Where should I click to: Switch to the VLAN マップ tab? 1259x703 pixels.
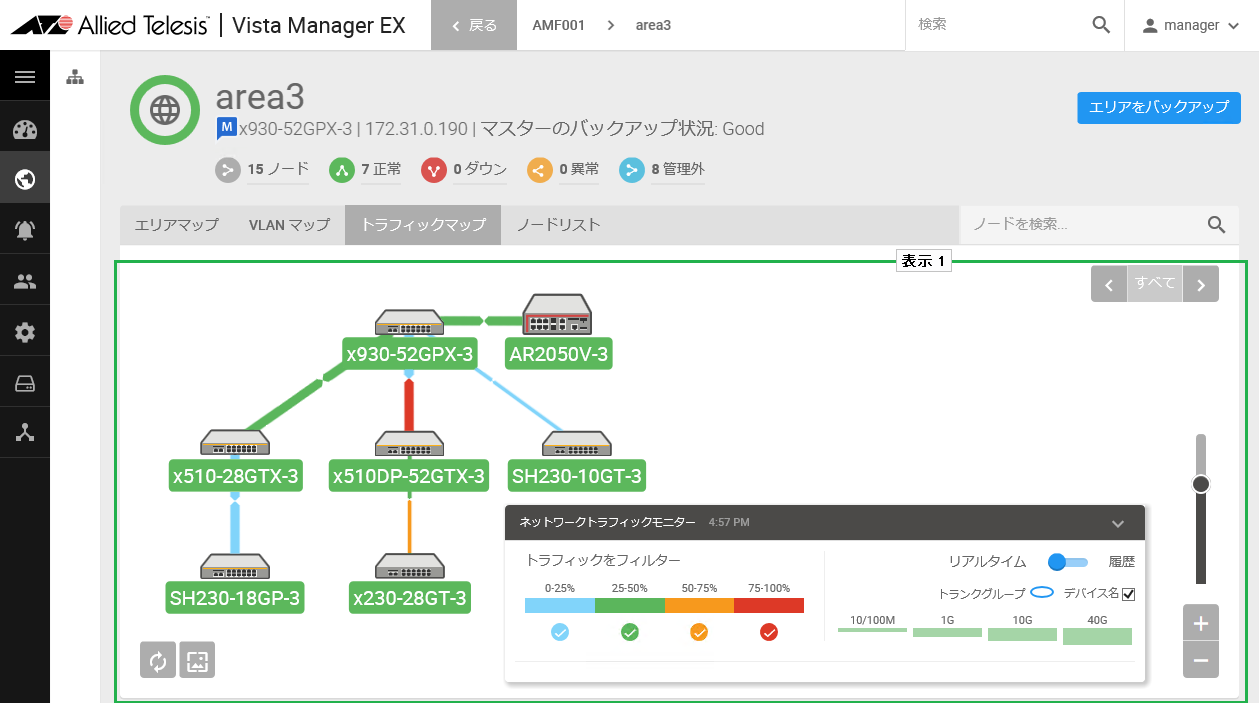pos(289,225)
